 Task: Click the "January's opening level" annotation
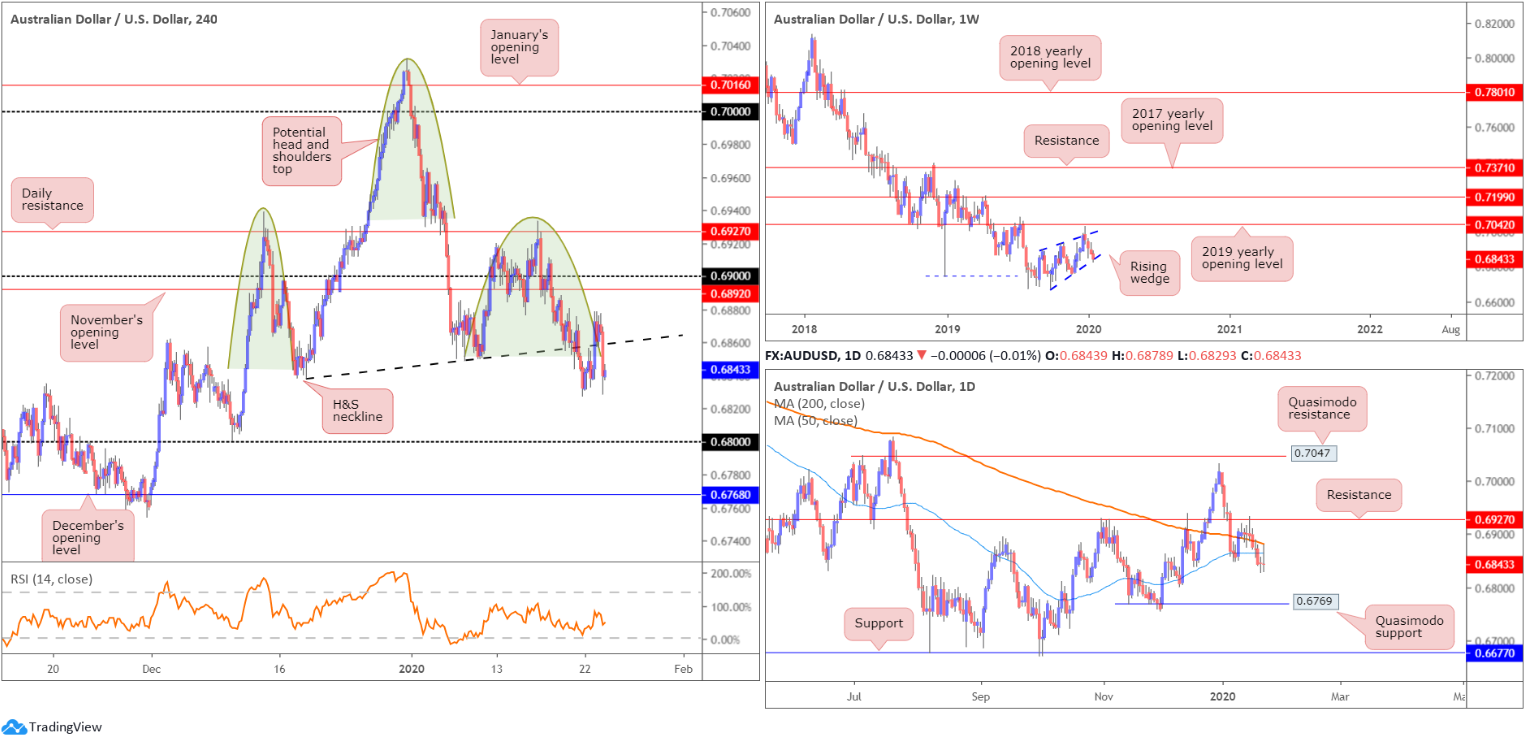point(519,47)
